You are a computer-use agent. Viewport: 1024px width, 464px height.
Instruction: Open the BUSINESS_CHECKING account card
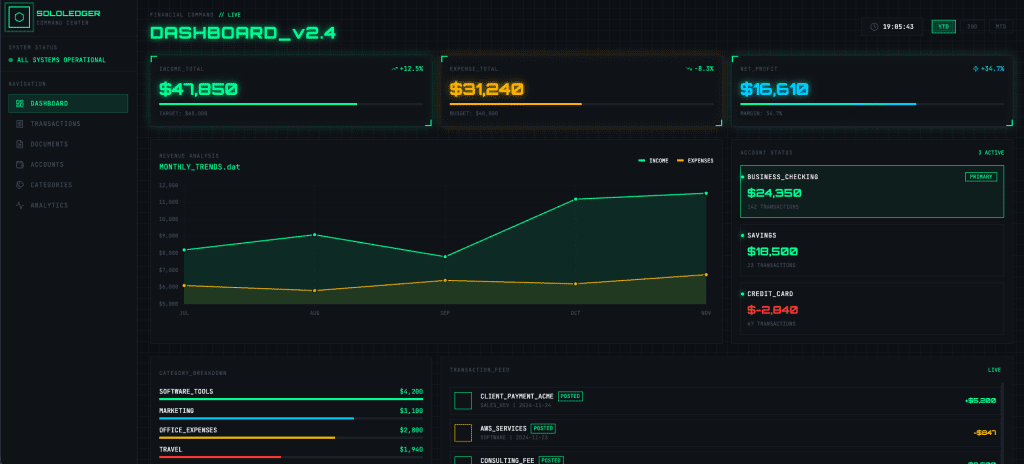pyautogui.click(x=870, y=191)
